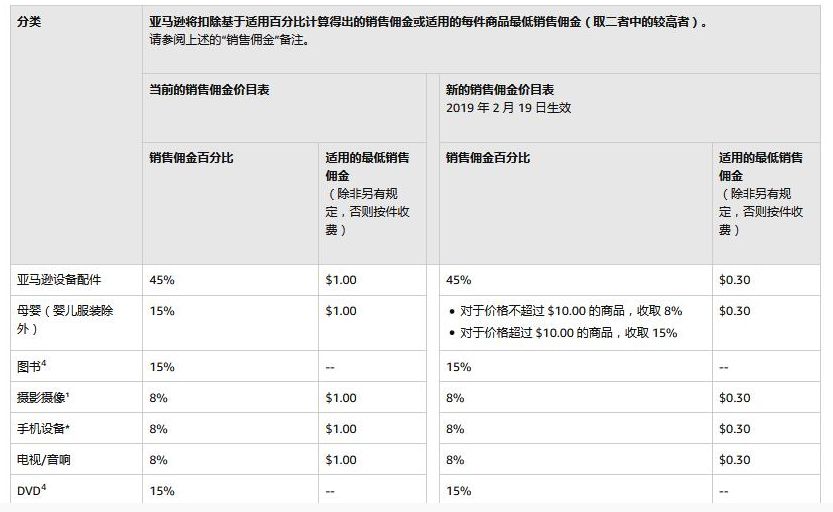Image resolution: width=833 pixels, height=512 pixels.
Task: Click new 8% rate for 手机设备
Action: (x=455, y=429)
